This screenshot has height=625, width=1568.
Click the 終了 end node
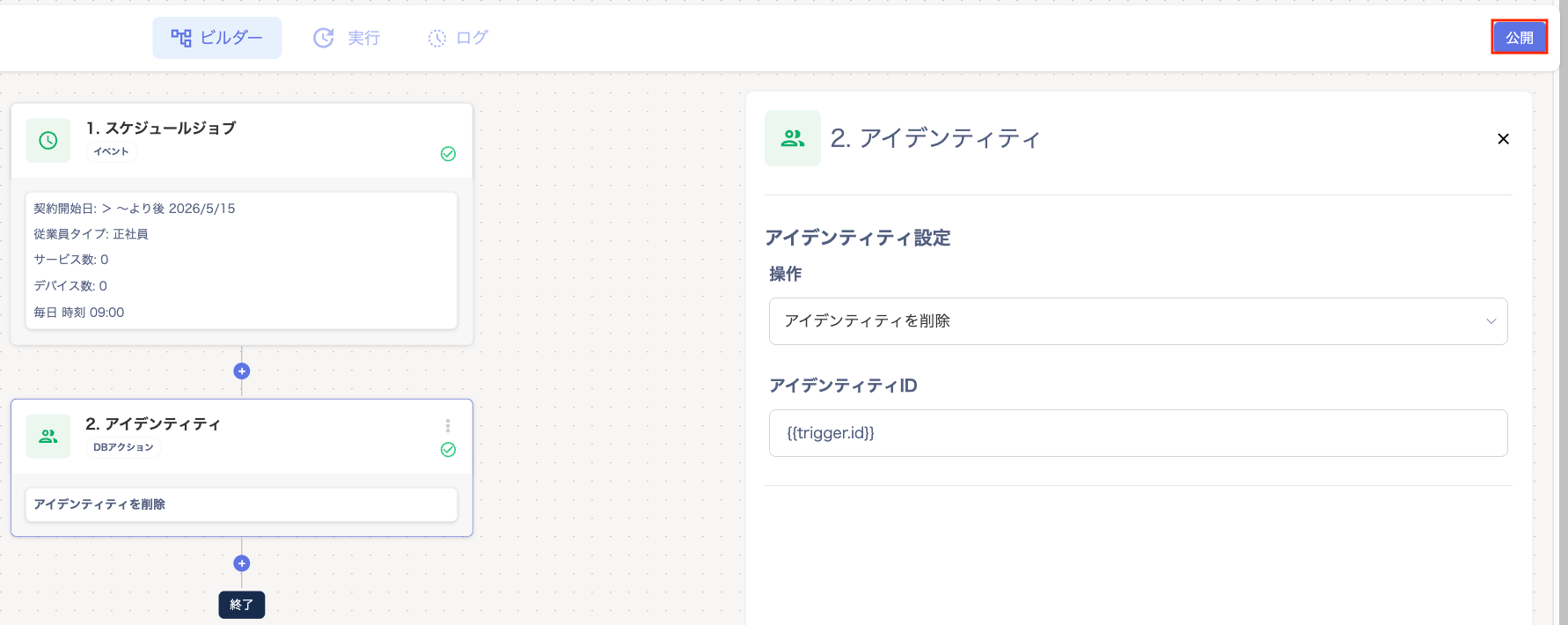[x=242, y=605]
